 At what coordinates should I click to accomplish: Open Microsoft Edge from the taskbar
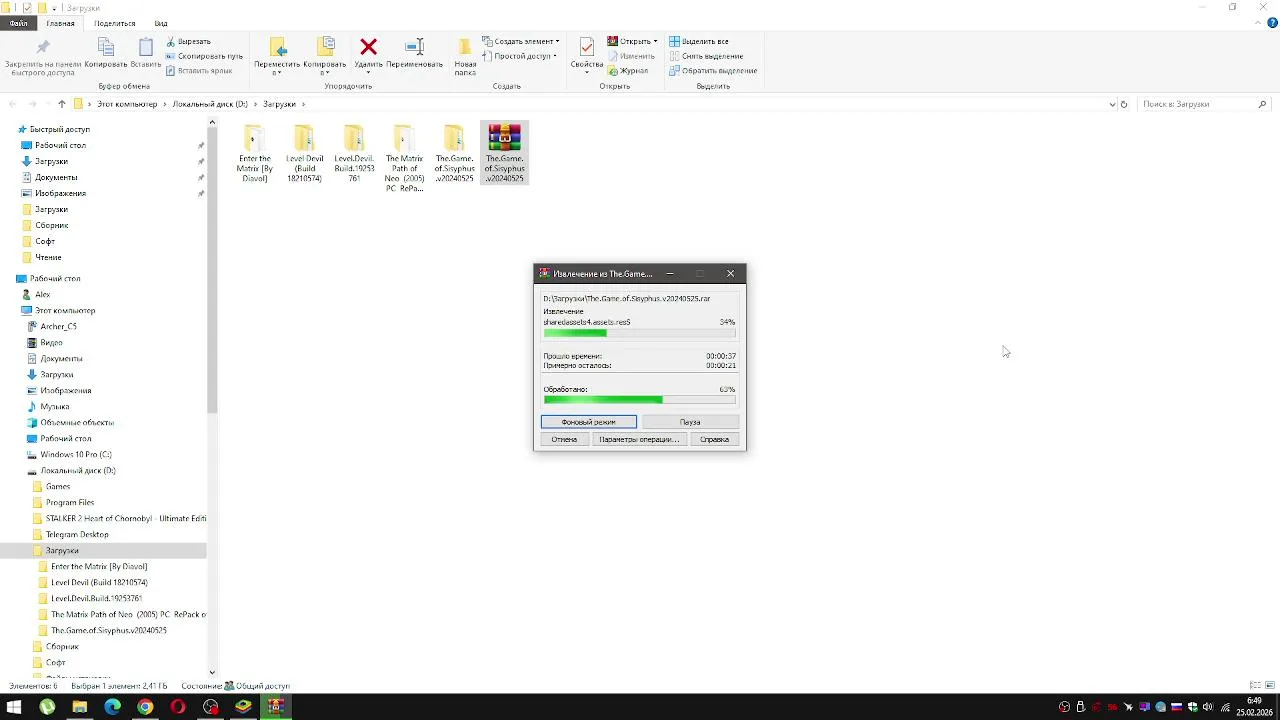coord(112,707)
